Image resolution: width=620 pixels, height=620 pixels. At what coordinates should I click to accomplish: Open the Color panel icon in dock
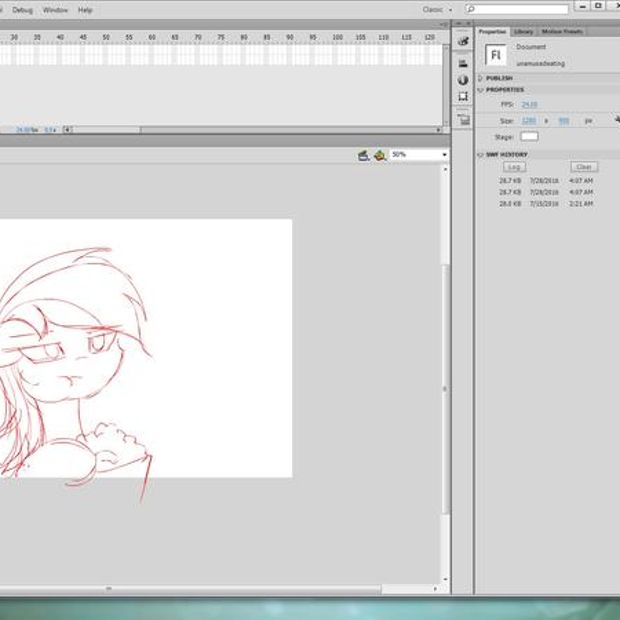coord(463,43)
